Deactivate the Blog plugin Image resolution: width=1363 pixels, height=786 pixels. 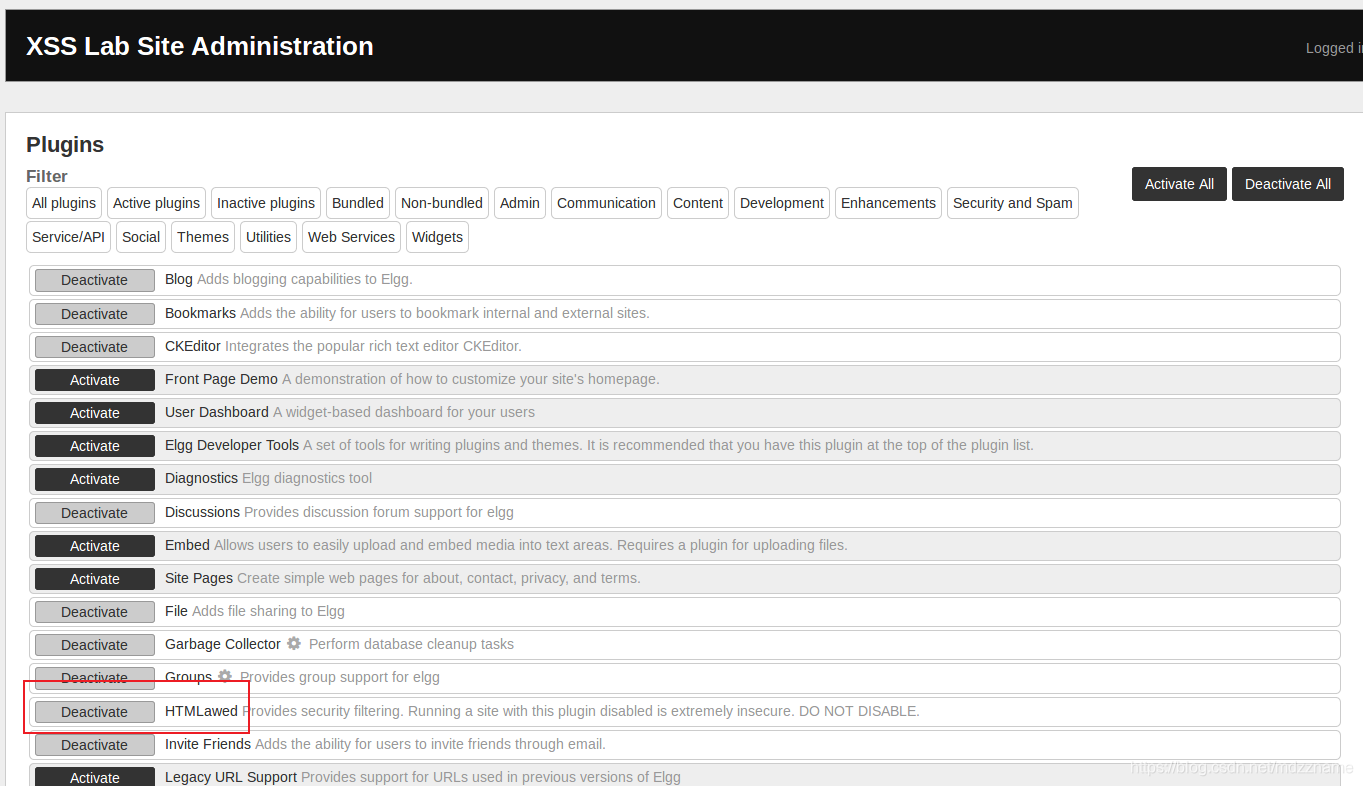(x=95, y=280)
